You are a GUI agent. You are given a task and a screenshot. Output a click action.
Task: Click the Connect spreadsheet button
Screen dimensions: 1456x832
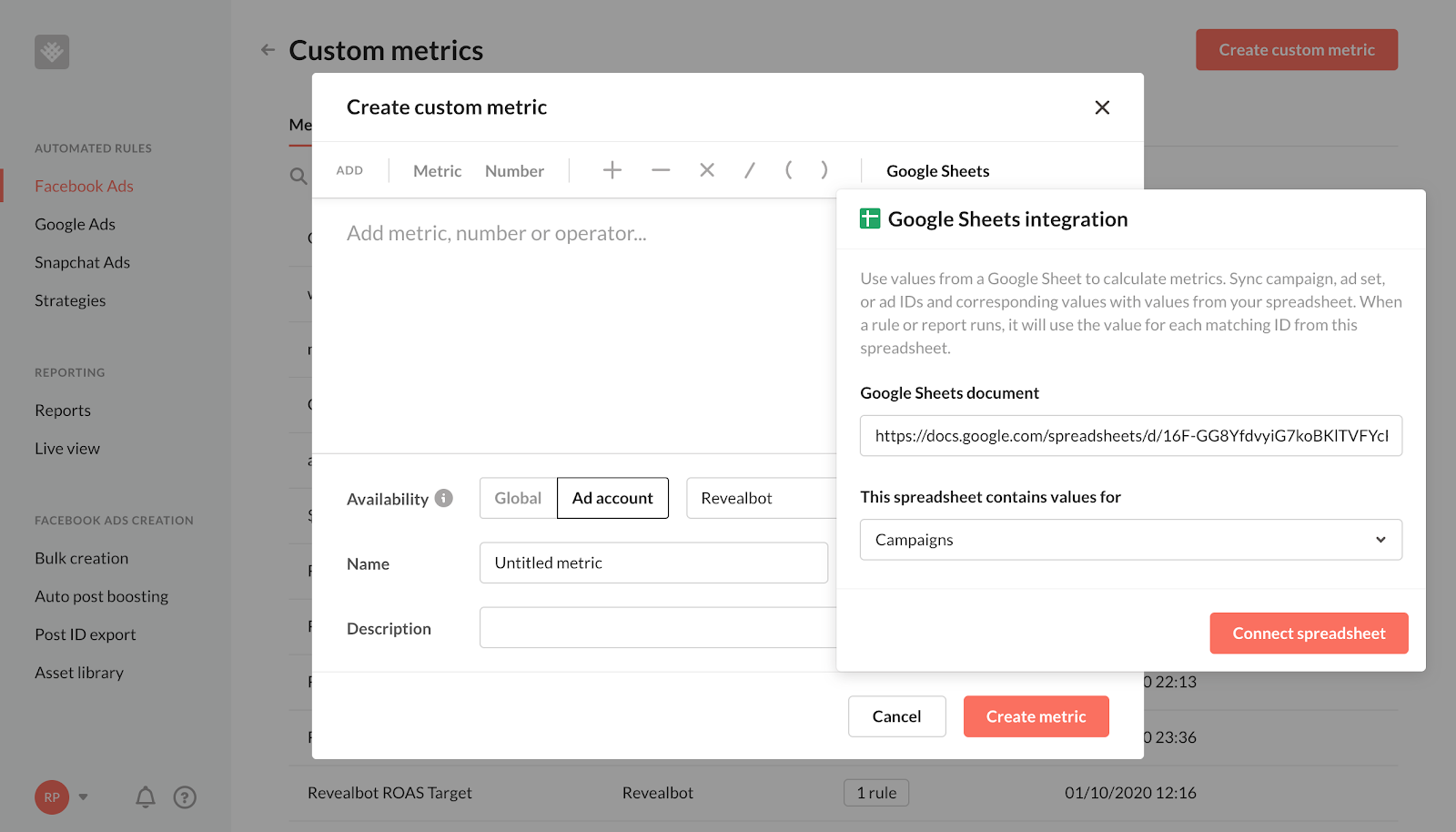click(x=1309, y=634)
